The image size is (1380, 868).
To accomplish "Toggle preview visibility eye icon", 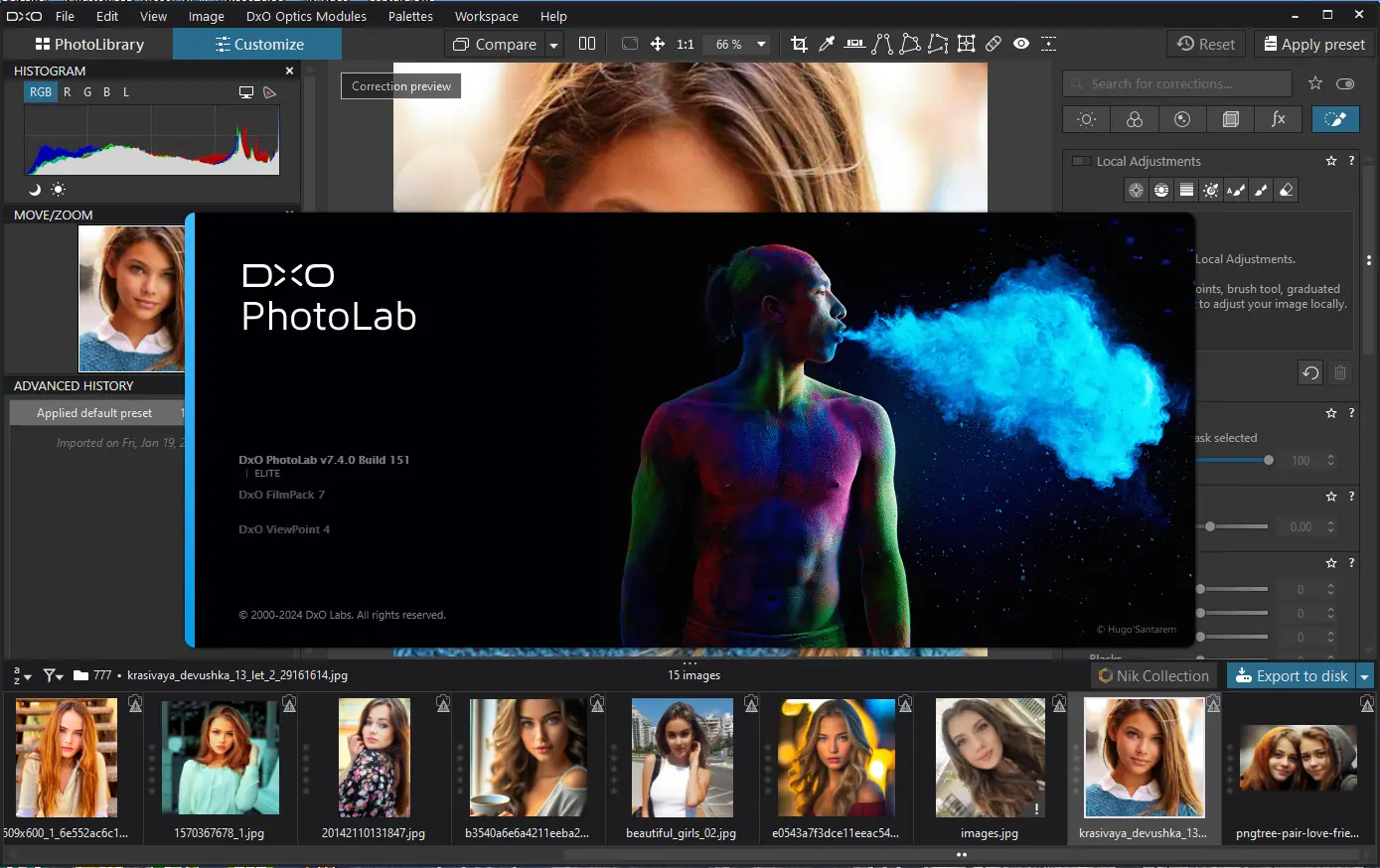I will pyautogui.click(x=1021, y=44).
